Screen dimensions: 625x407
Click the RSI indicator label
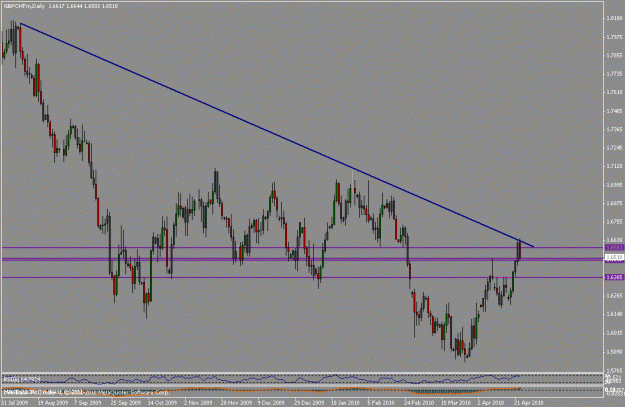22,378
